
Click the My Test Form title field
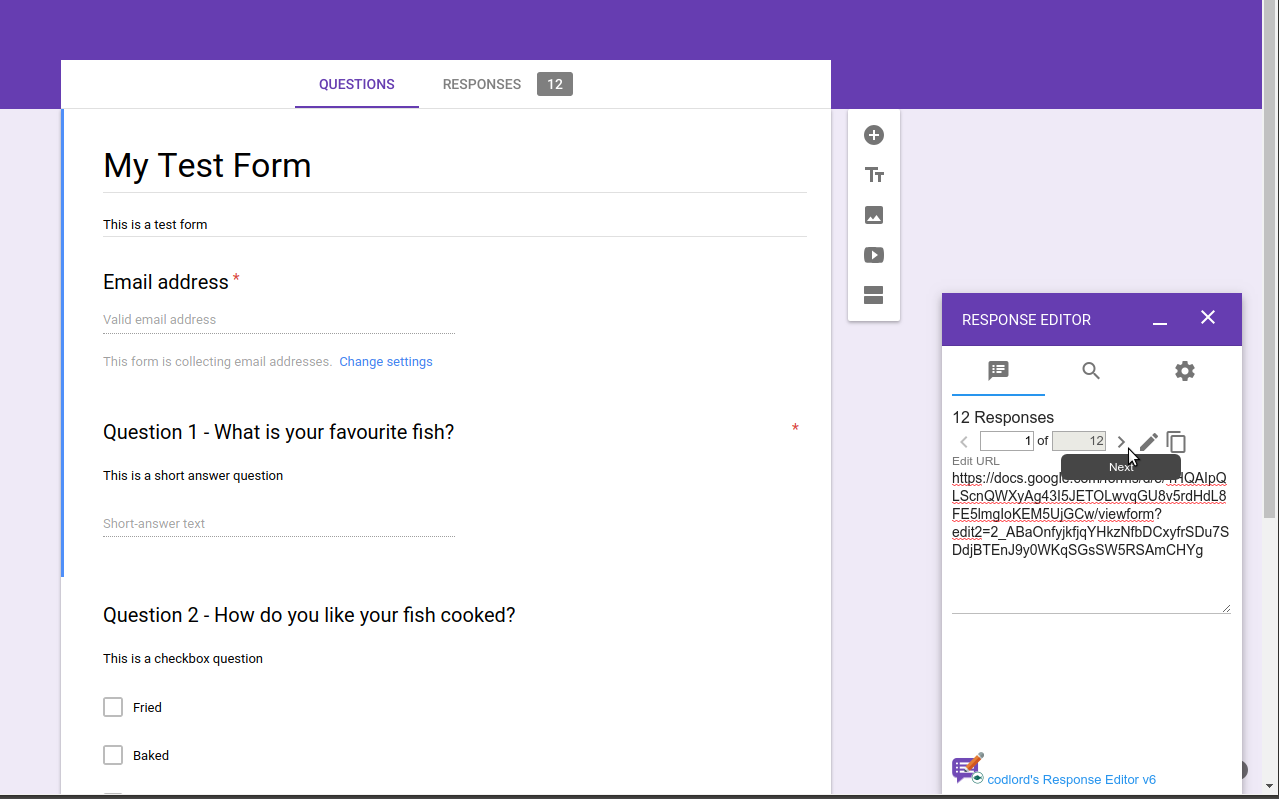455,166
